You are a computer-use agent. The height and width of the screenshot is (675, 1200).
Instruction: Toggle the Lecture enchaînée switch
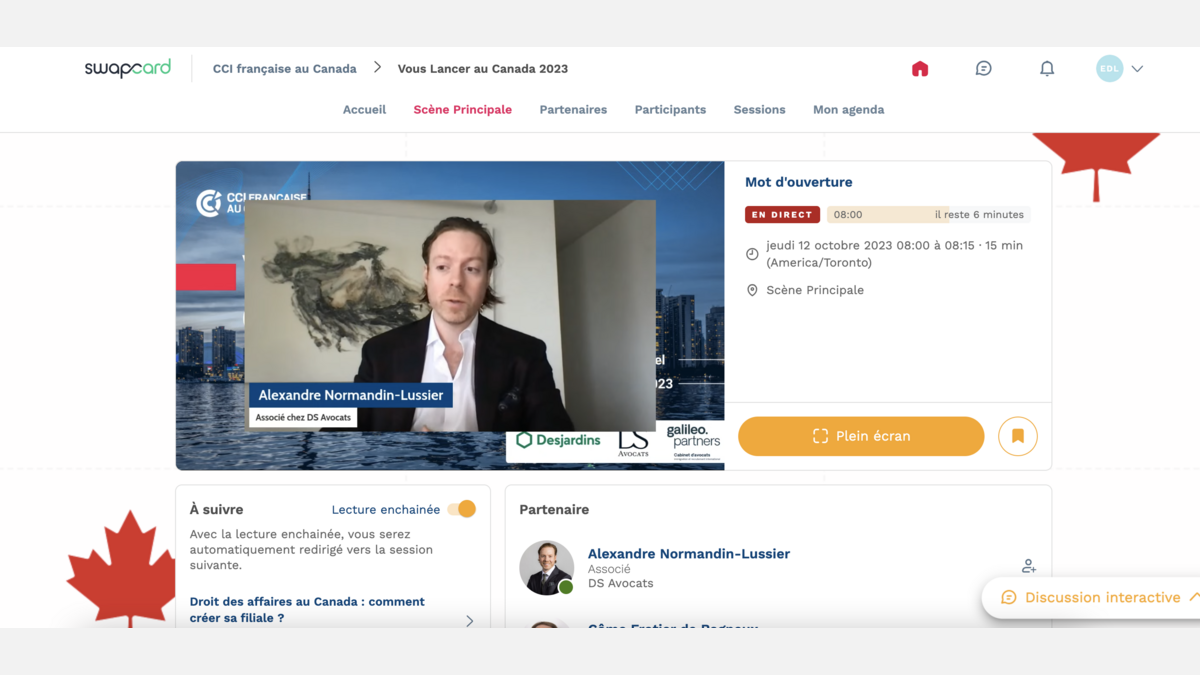(x=462, y=509)
